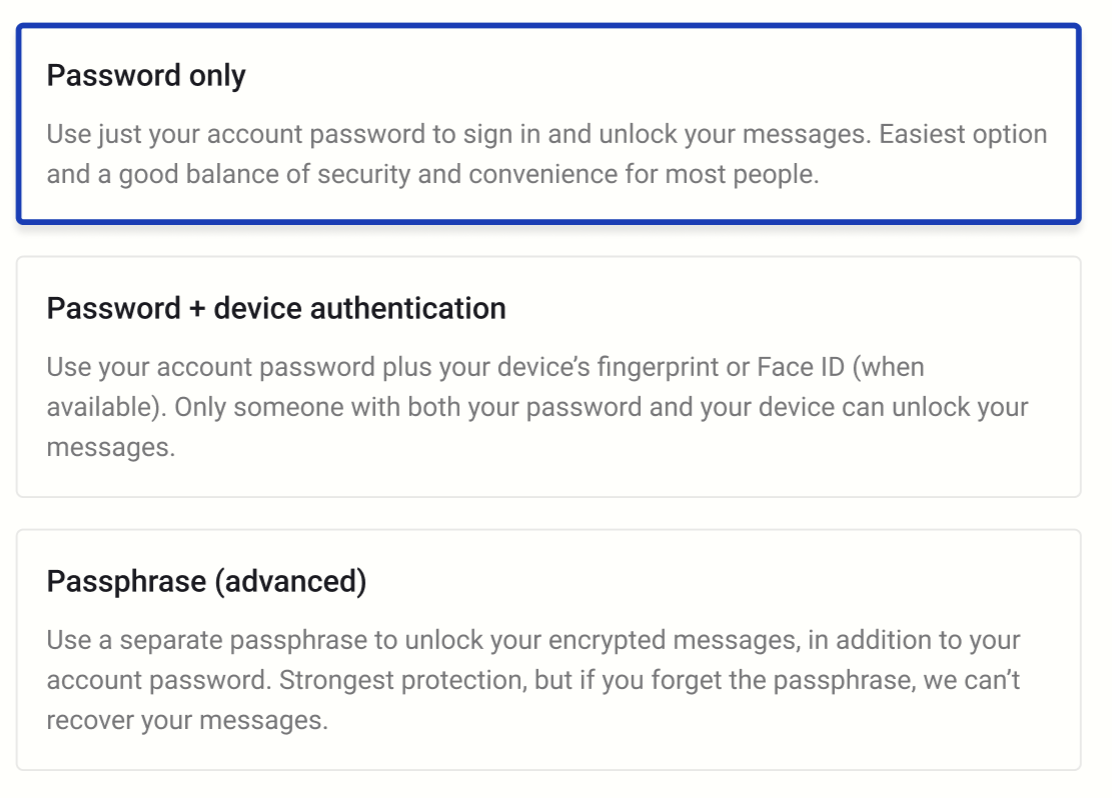Image resolution: width=1112 pixels, height=798 pixels.
Task: Select the Passphrase (advanced) option card
Action: point(548,649)
